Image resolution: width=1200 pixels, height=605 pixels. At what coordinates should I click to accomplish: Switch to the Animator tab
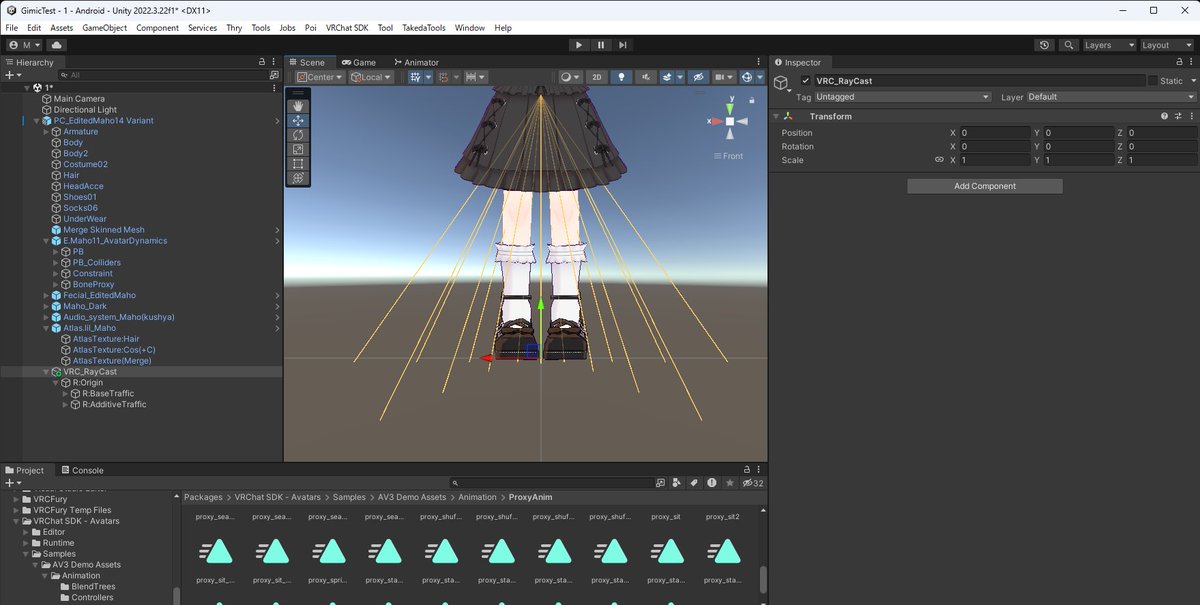pos(416,62)
